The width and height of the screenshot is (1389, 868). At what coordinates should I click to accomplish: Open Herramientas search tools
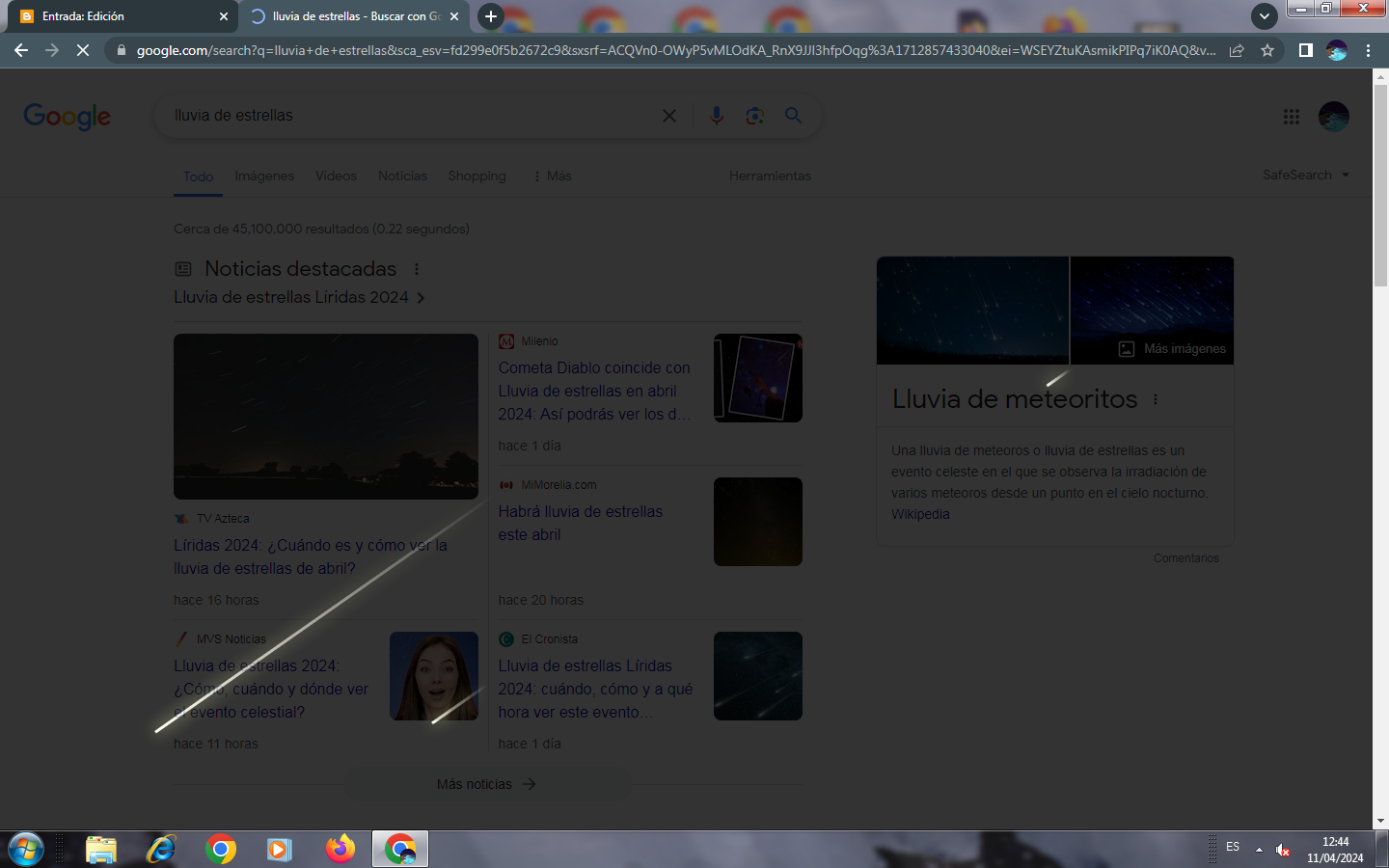coord(770,176)
